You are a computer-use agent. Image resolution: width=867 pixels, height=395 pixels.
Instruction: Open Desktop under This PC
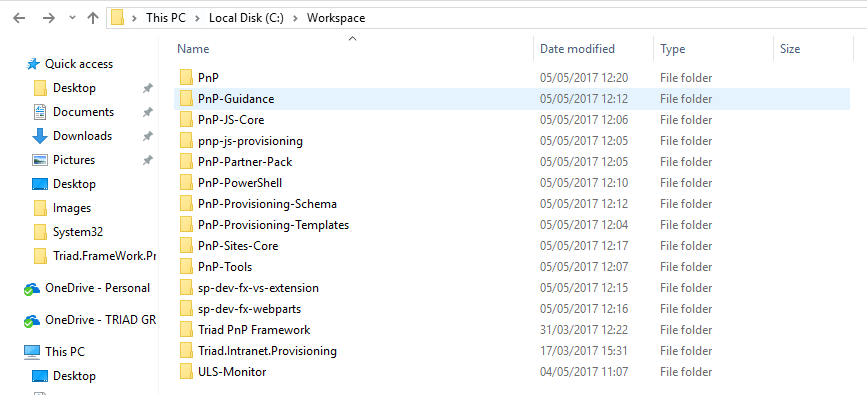click(74, 376)
